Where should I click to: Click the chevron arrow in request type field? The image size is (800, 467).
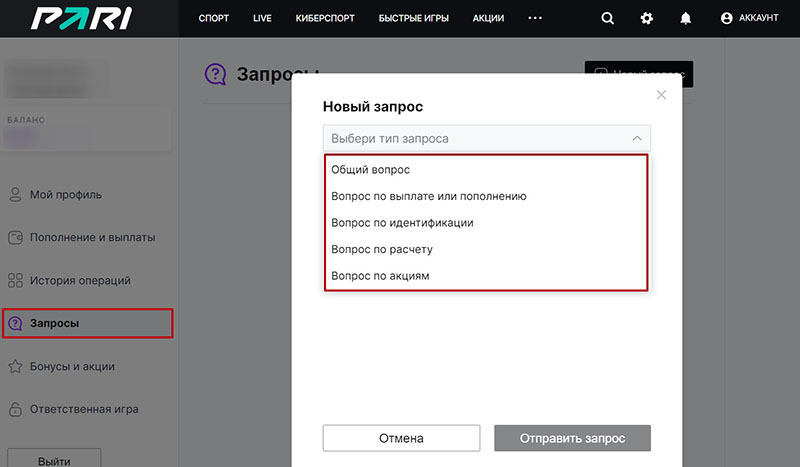pos(637,138)
